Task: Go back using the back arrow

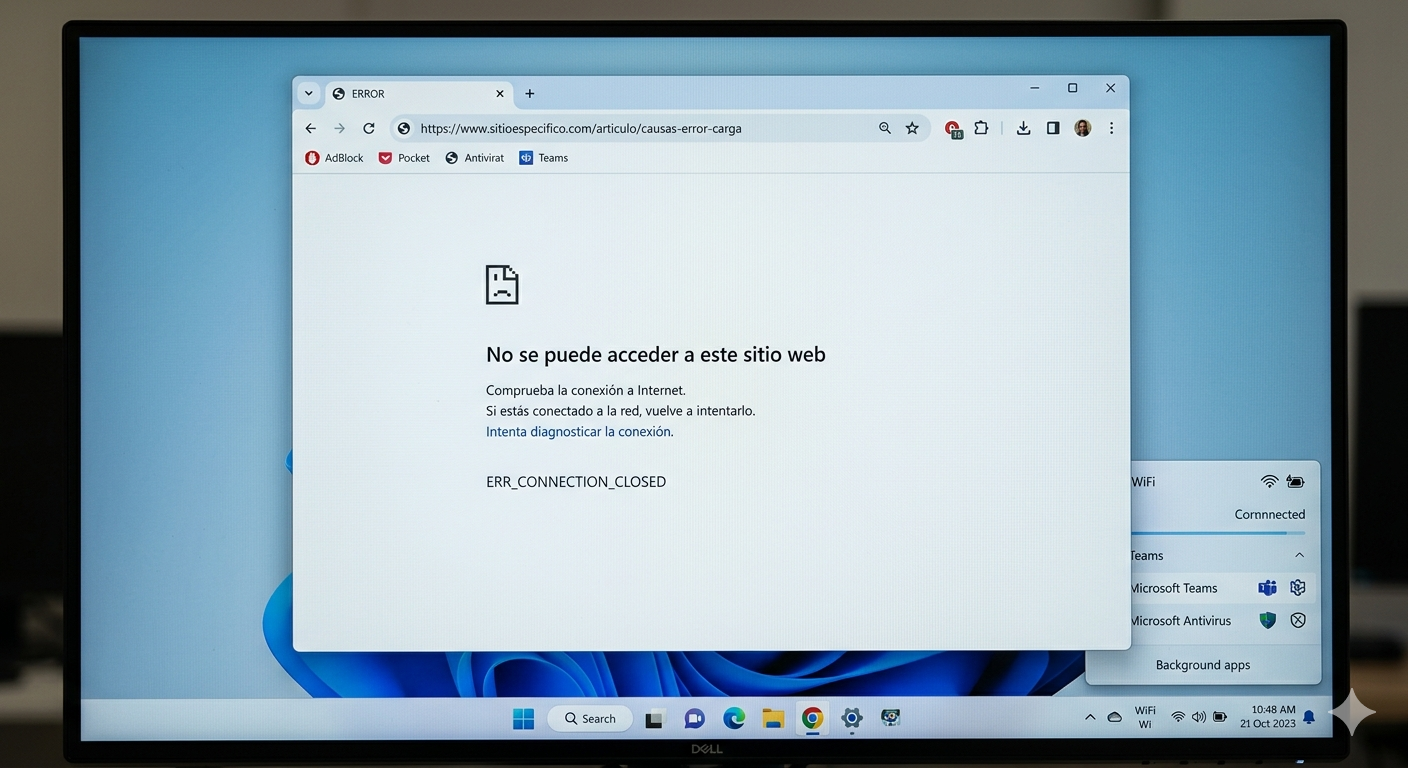Action: click(x=311, y=128)
